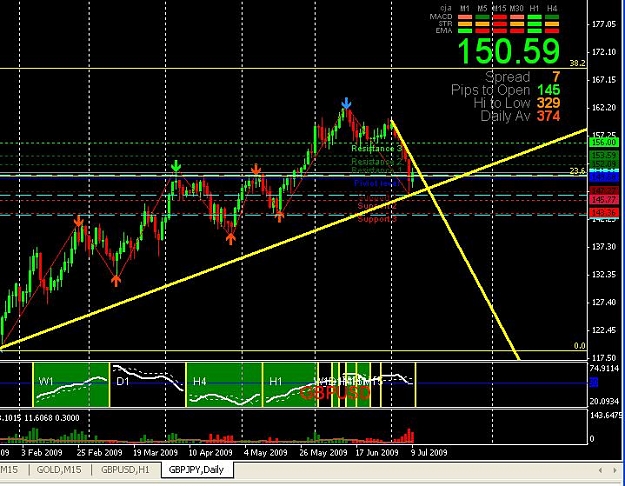The width and height of the screenshot is (625, 486).
Task: Click the 3 Feb 2009 date label
Action: [x=42, y=453]
